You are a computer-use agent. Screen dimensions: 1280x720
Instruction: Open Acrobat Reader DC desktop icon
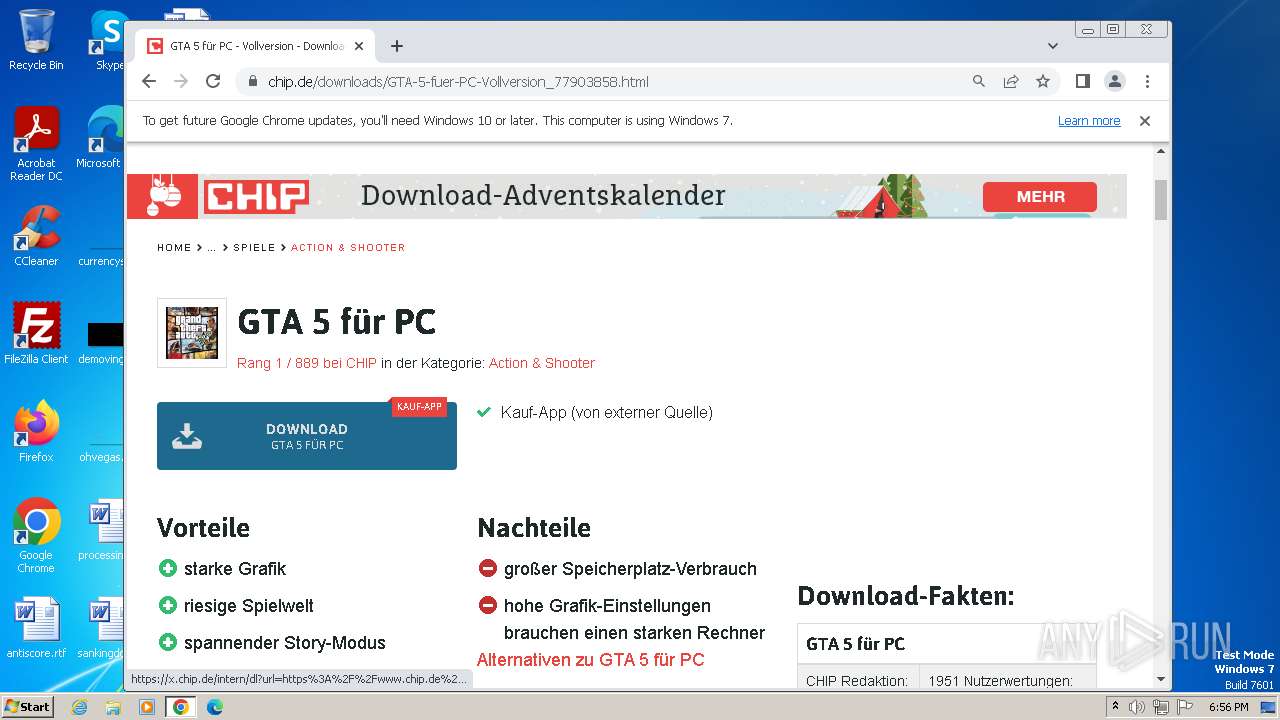click(x=36, y=144)
